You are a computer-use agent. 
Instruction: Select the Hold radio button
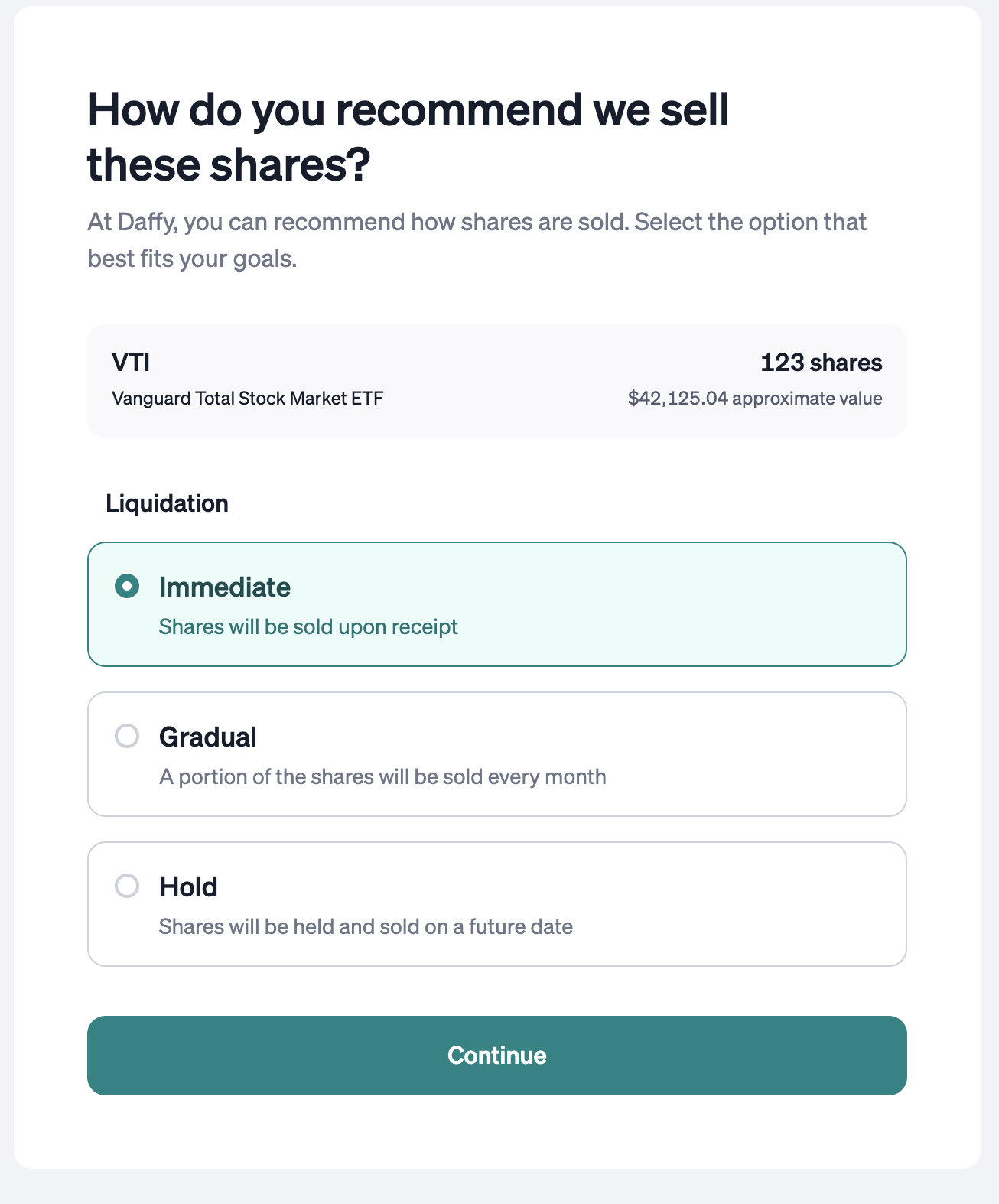point(127,887)
